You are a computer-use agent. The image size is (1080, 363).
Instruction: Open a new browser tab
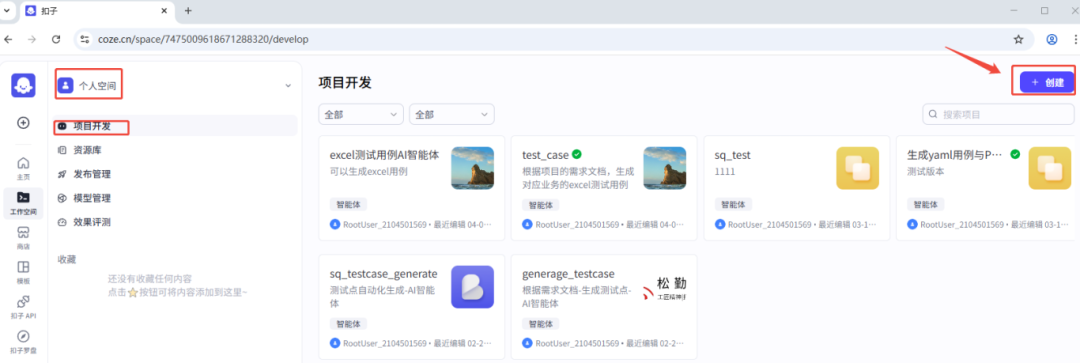point(188,11)
